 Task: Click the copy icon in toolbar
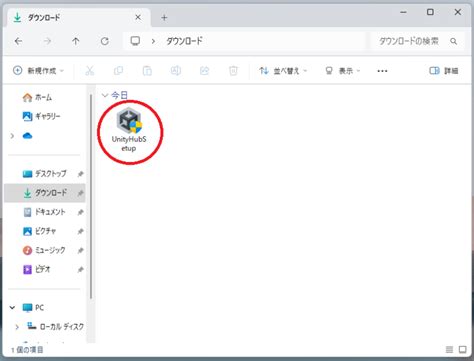click(x=118, y=71)
